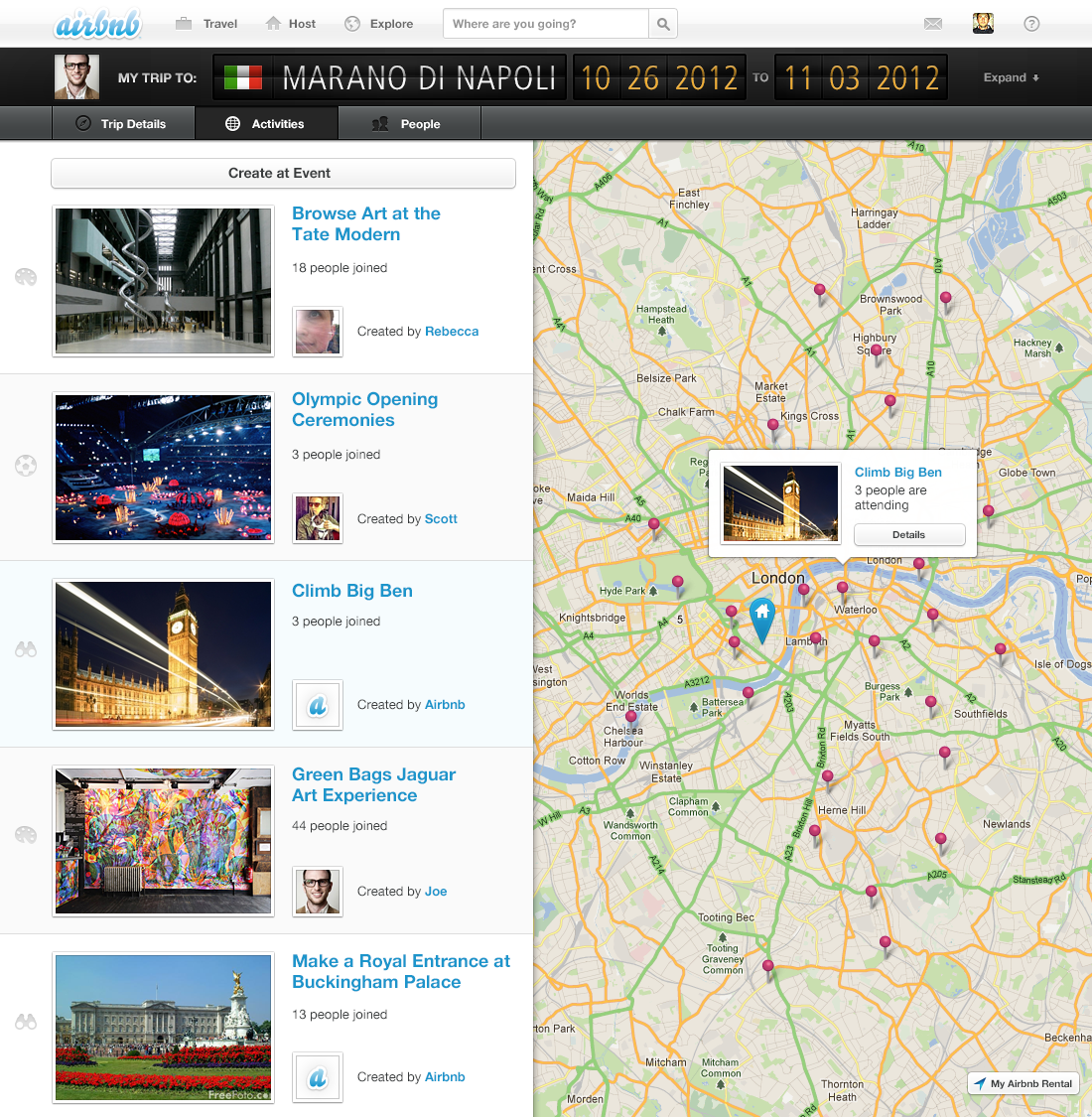This screenshot has height=1117, width=1092.
Task: Click Details in the map popup
Action: tap(909, 534)
